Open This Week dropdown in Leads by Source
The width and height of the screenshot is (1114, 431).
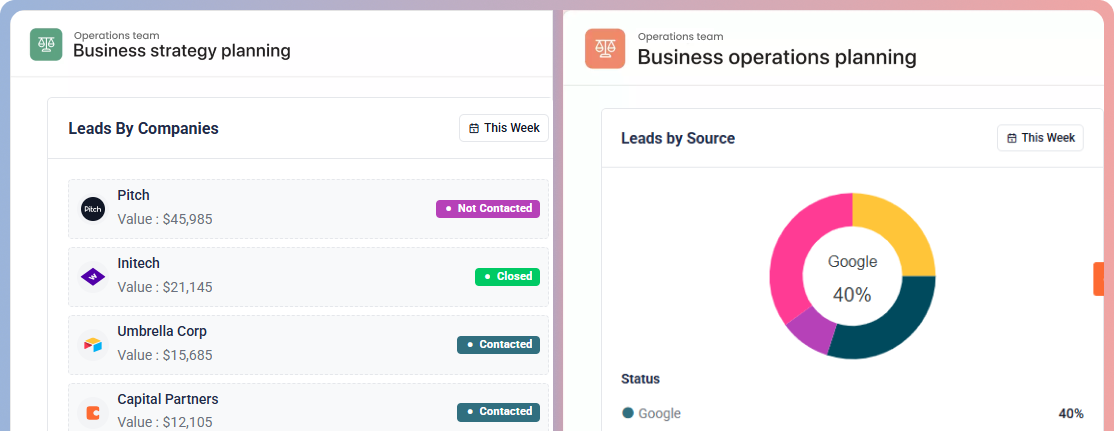point(1040,138)
